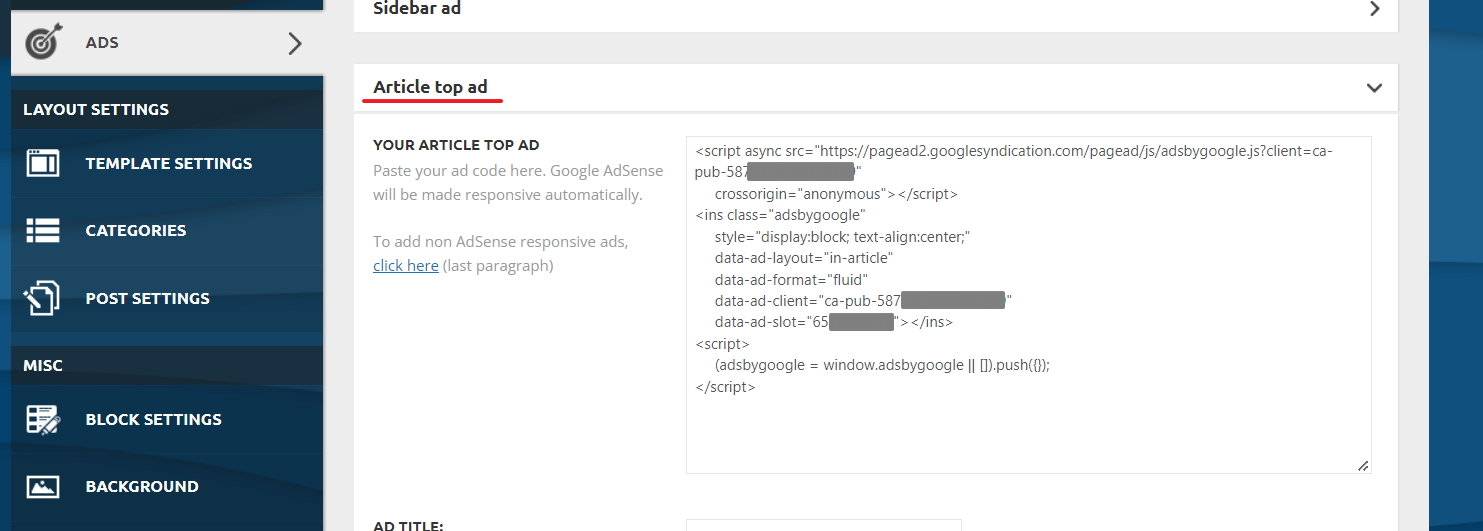The image size is (1483, 531).
Task: Click the Sidebar ad heading
Action: click(417, 8)
